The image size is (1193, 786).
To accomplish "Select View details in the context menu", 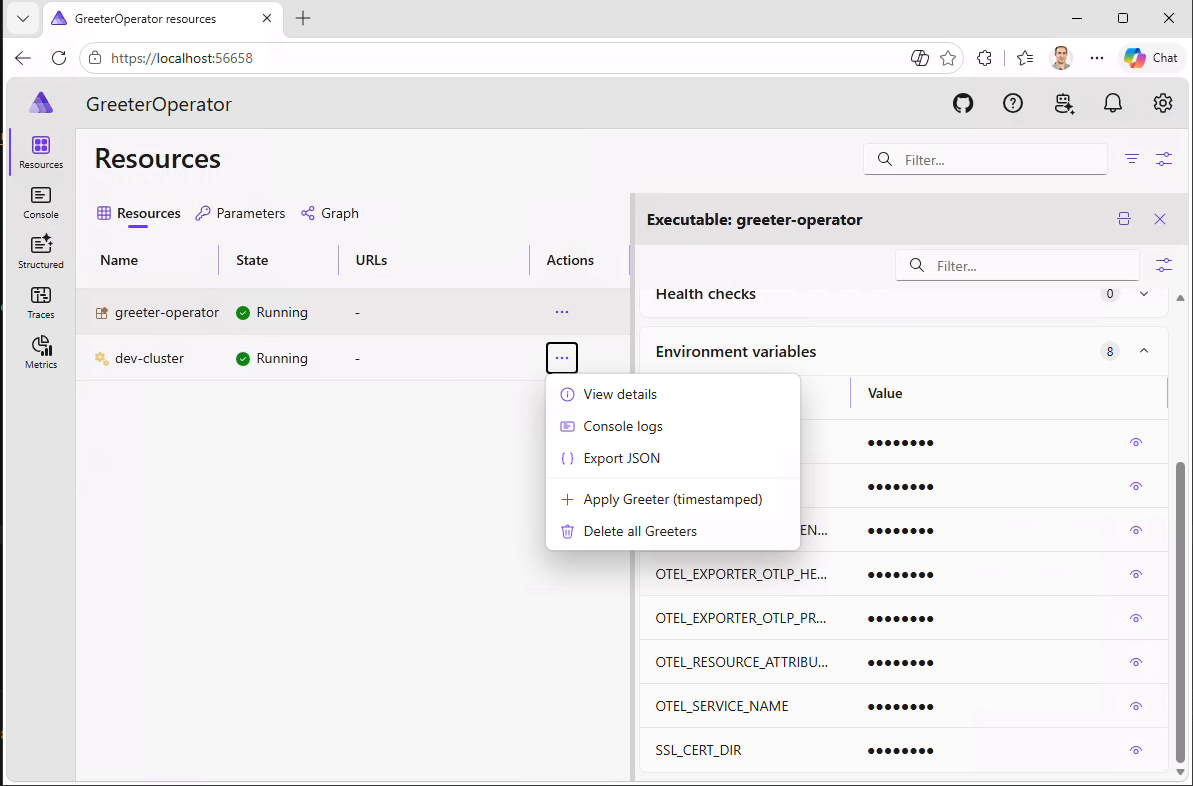I will tap(673, 394).
